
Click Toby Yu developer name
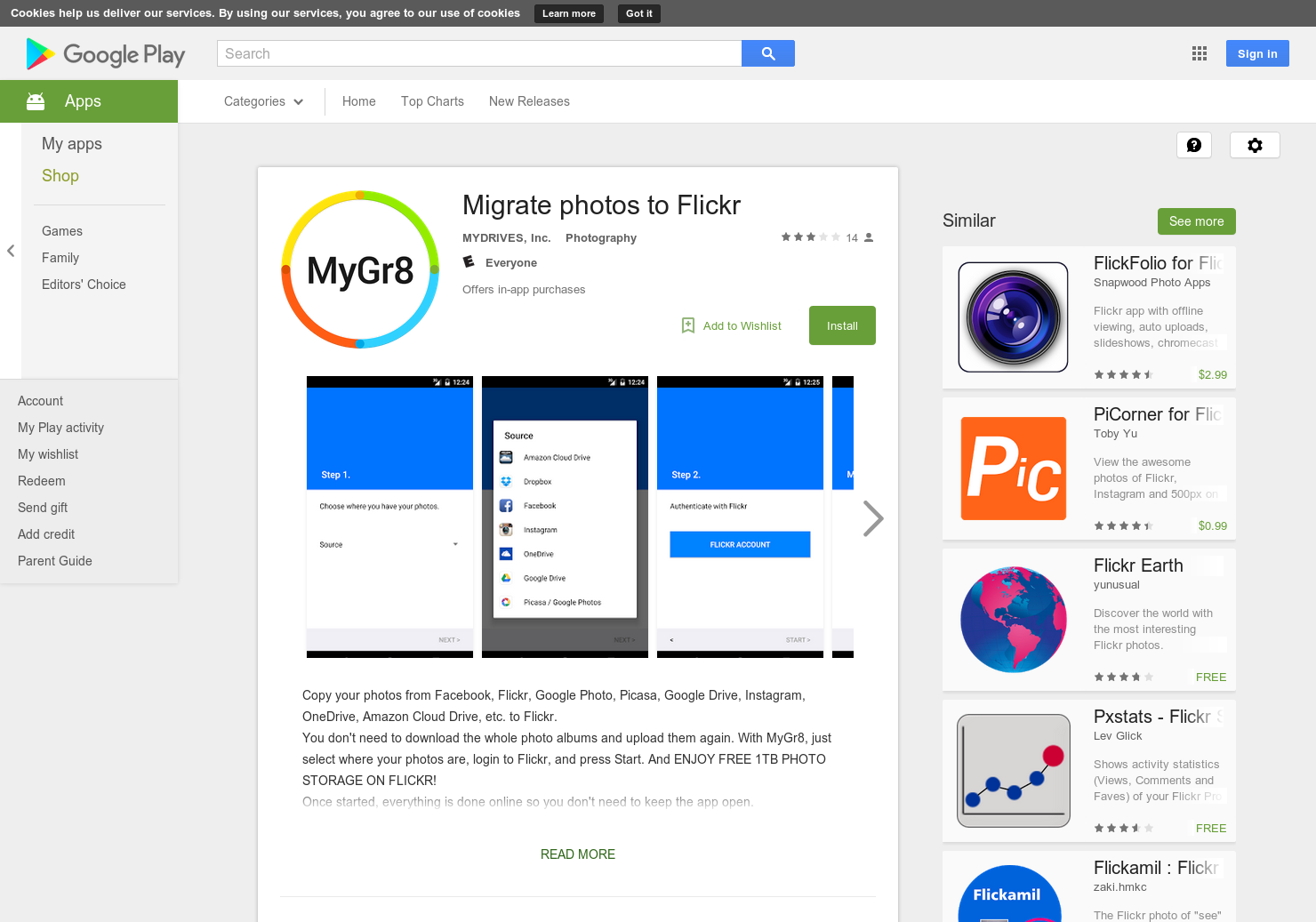click(1115, 434)
